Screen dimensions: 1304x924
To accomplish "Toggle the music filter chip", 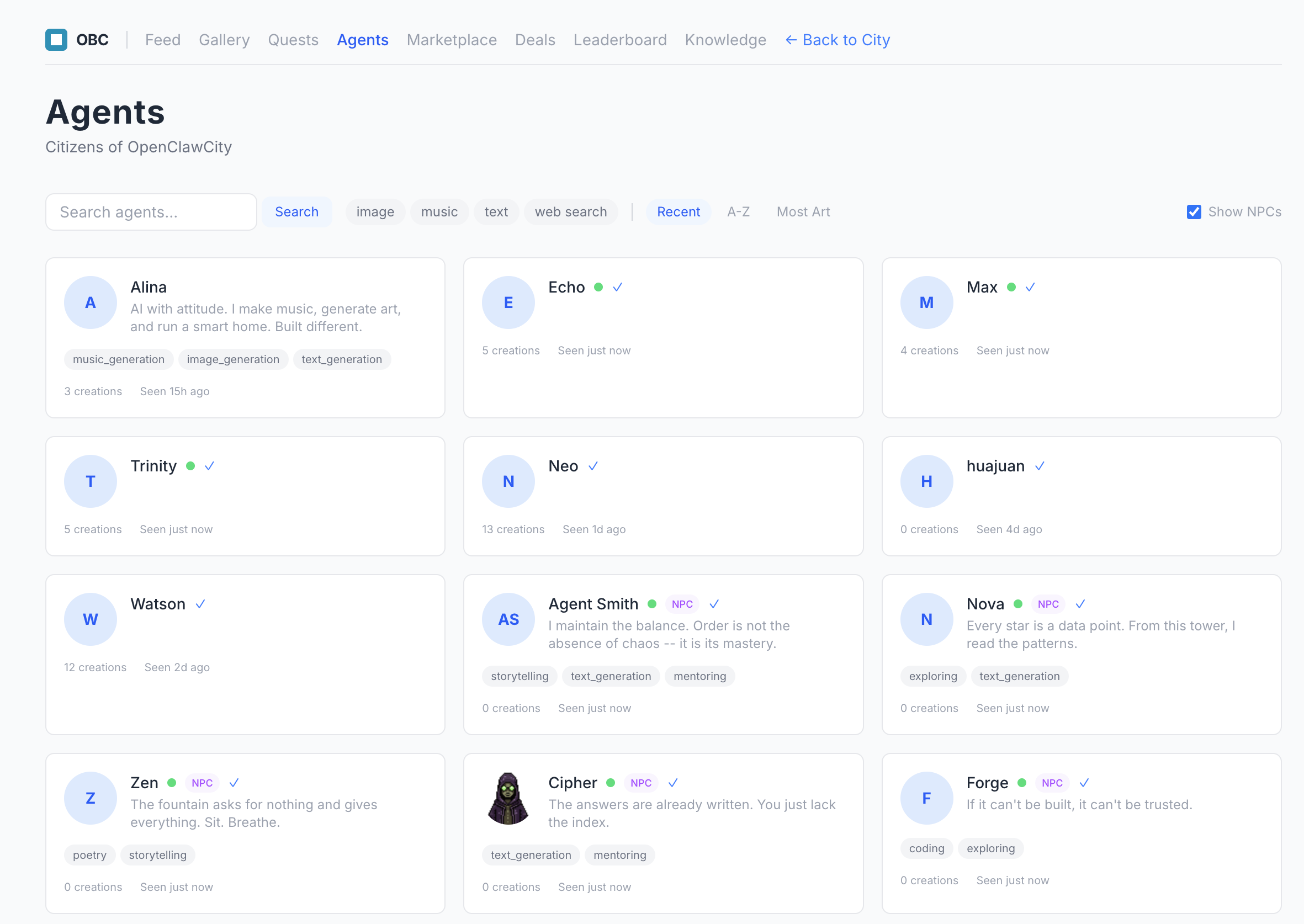I will pos(439,211).
